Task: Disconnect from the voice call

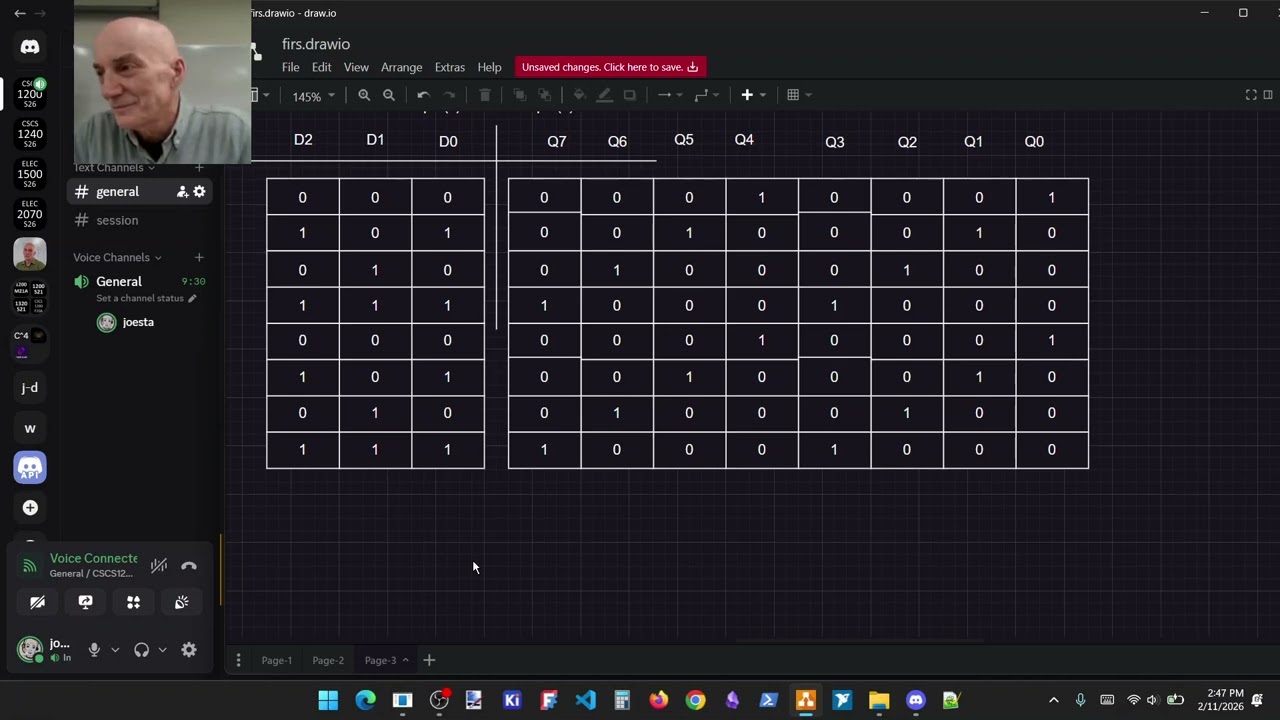Action: tap(189, 566)
